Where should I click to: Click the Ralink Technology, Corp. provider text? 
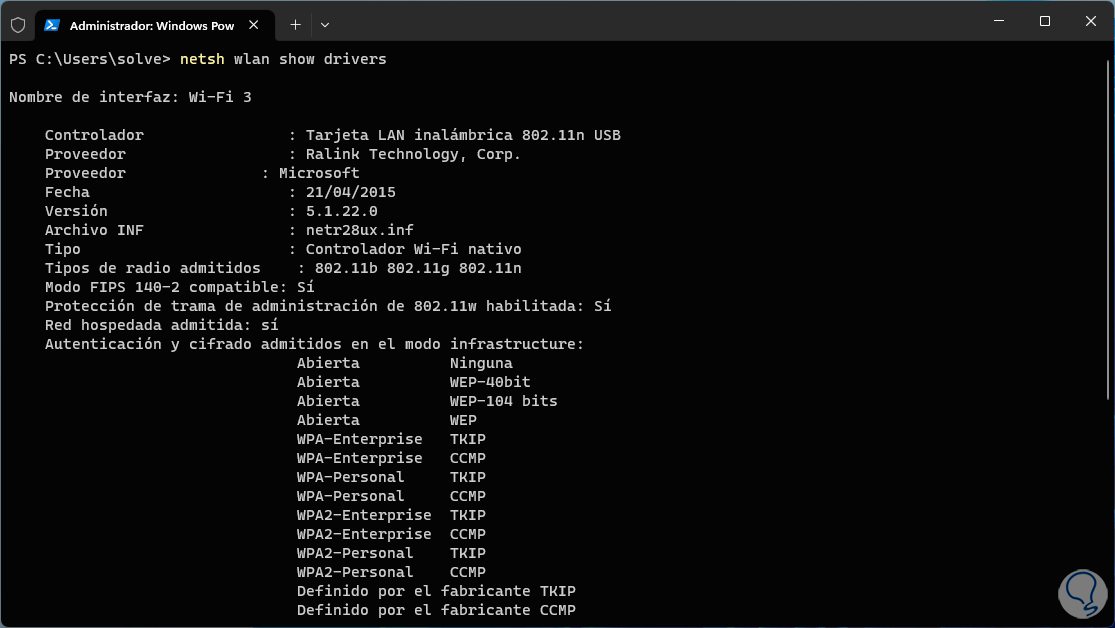tap(413, 154)
